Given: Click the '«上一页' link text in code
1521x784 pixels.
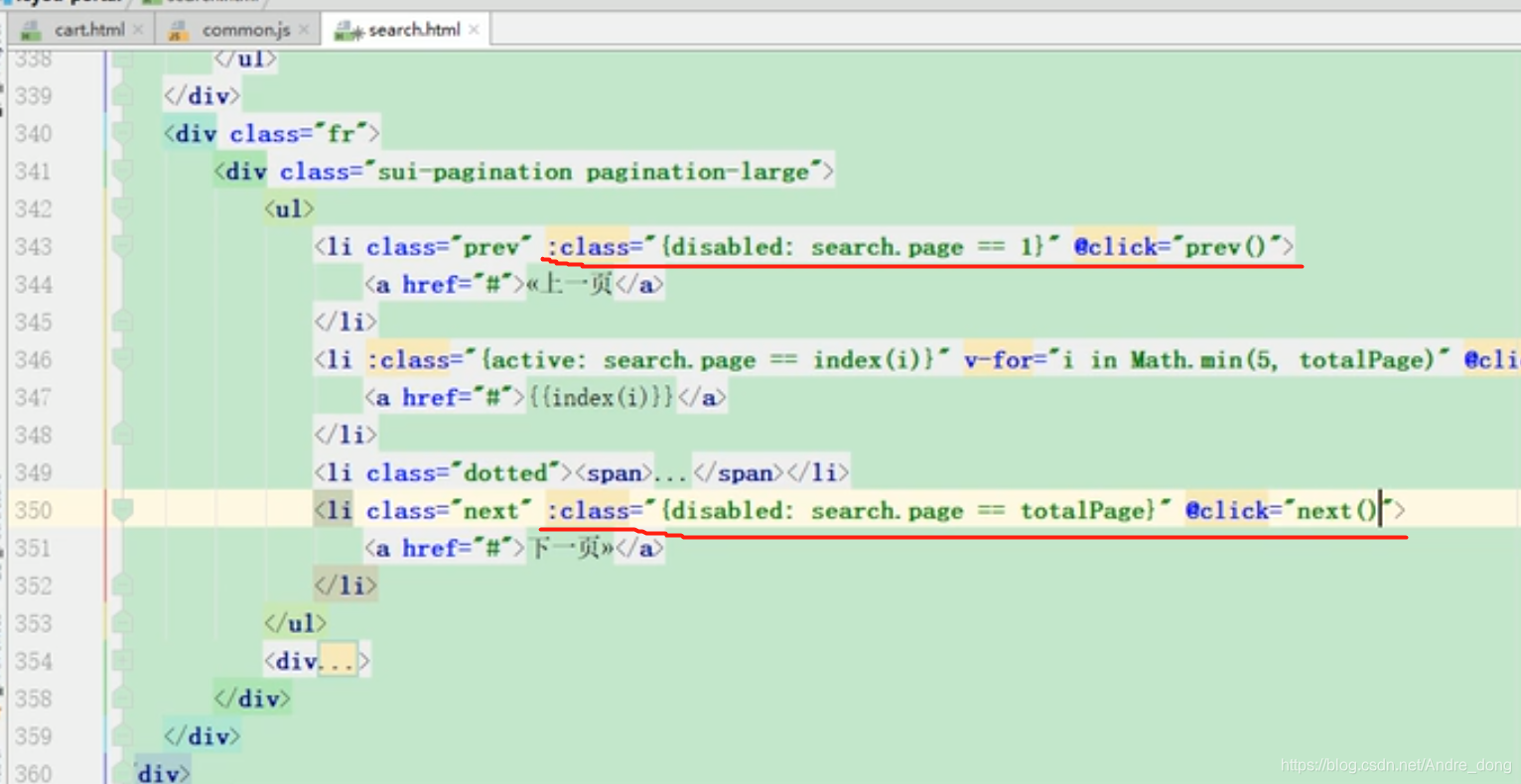Looking at the screenshot, I should [x=570, y=284].
